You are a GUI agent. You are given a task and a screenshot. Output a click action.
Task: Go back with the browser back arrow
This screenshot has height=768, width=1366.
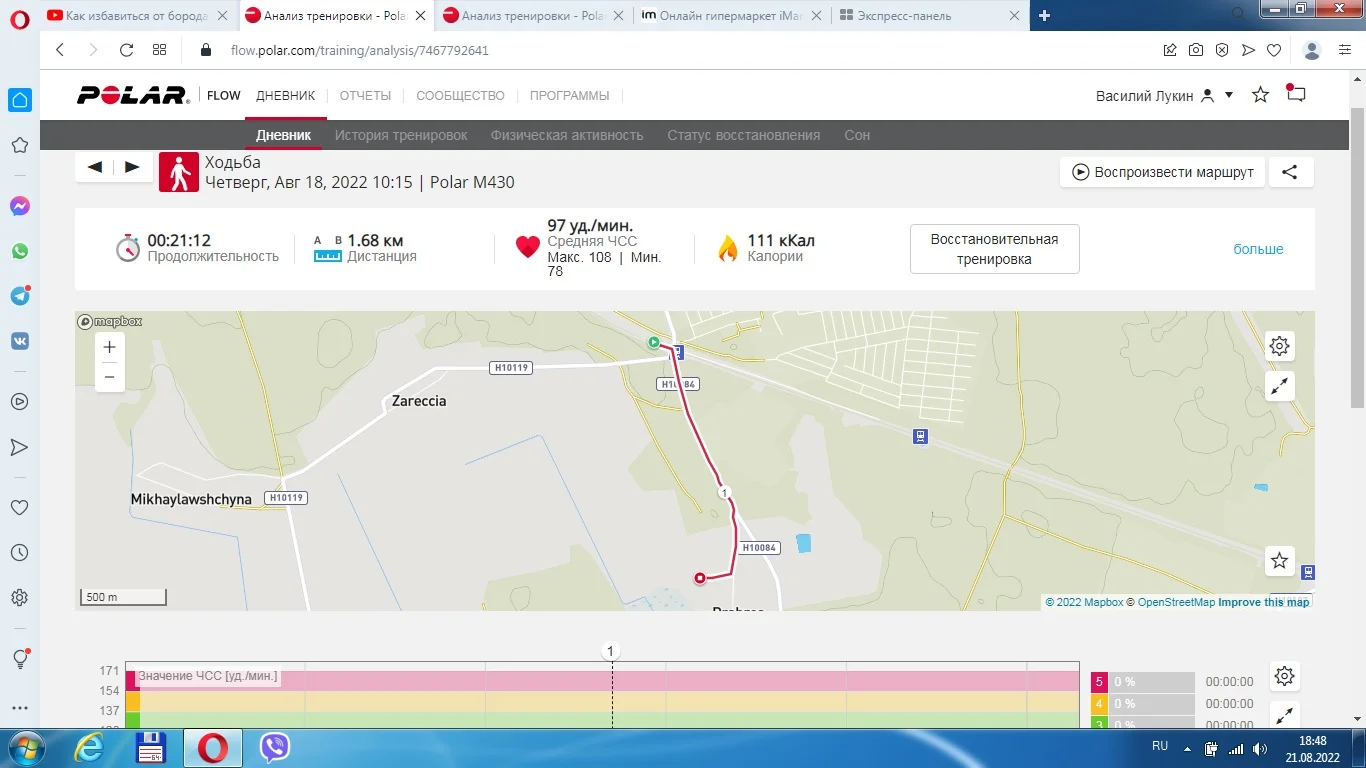(x=60, y=50)
